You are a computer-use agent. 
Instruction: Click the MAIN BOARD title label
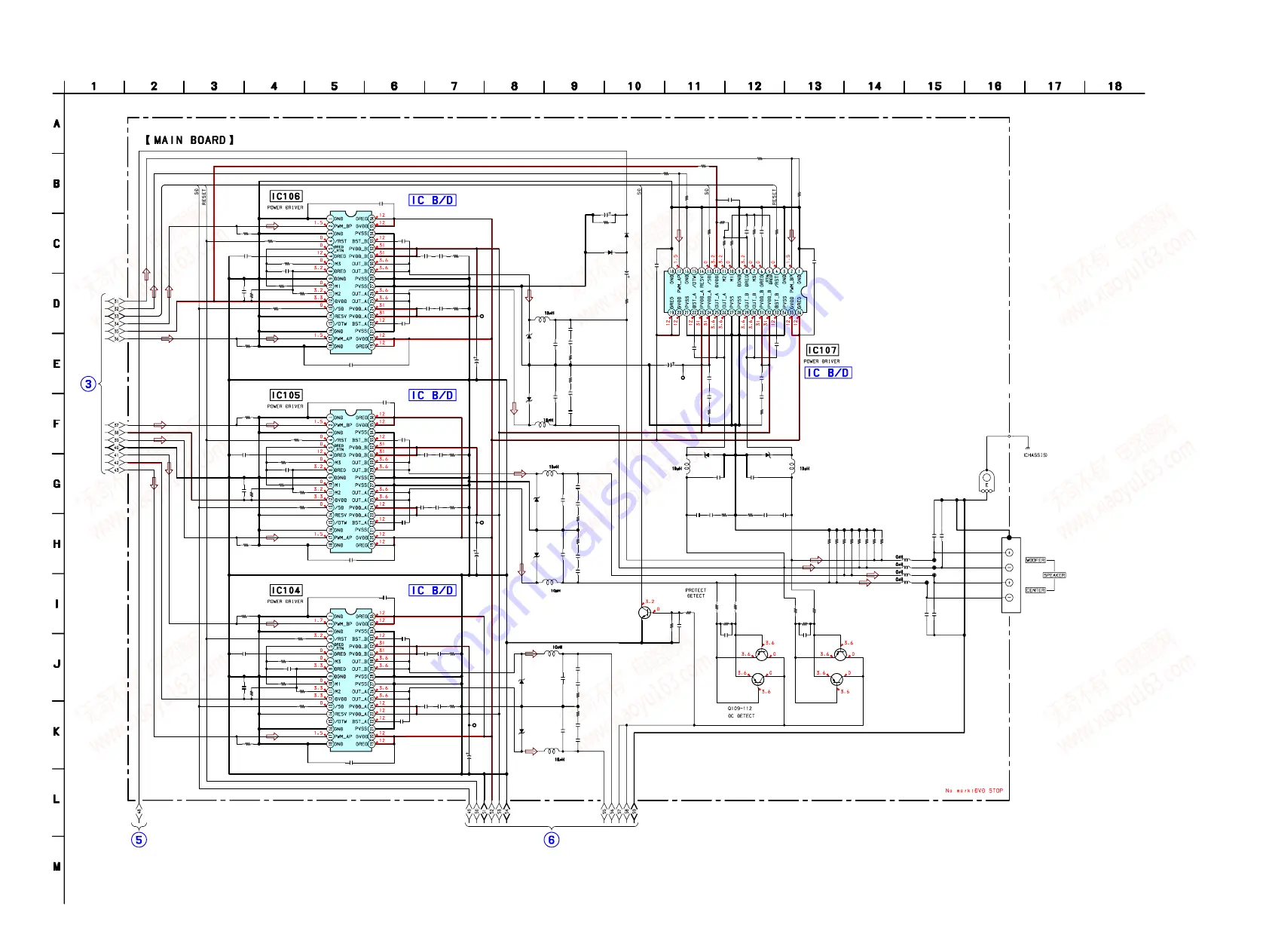click(190, 140)
